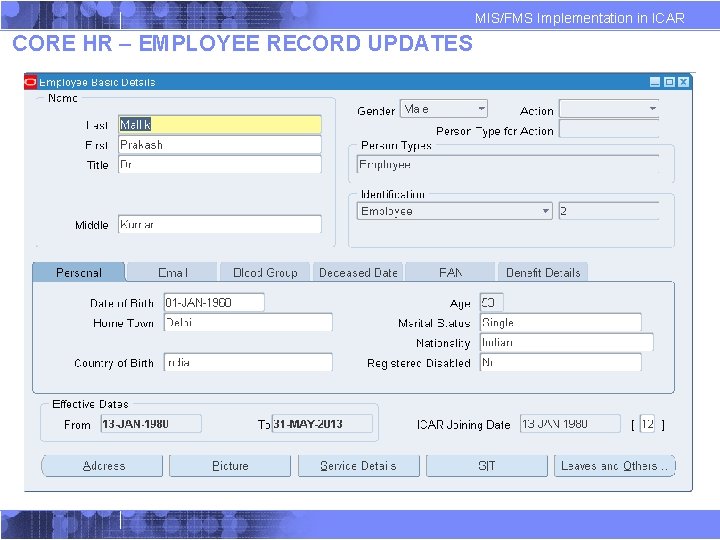Close the Employee Basic Details window

pos(684,82)
